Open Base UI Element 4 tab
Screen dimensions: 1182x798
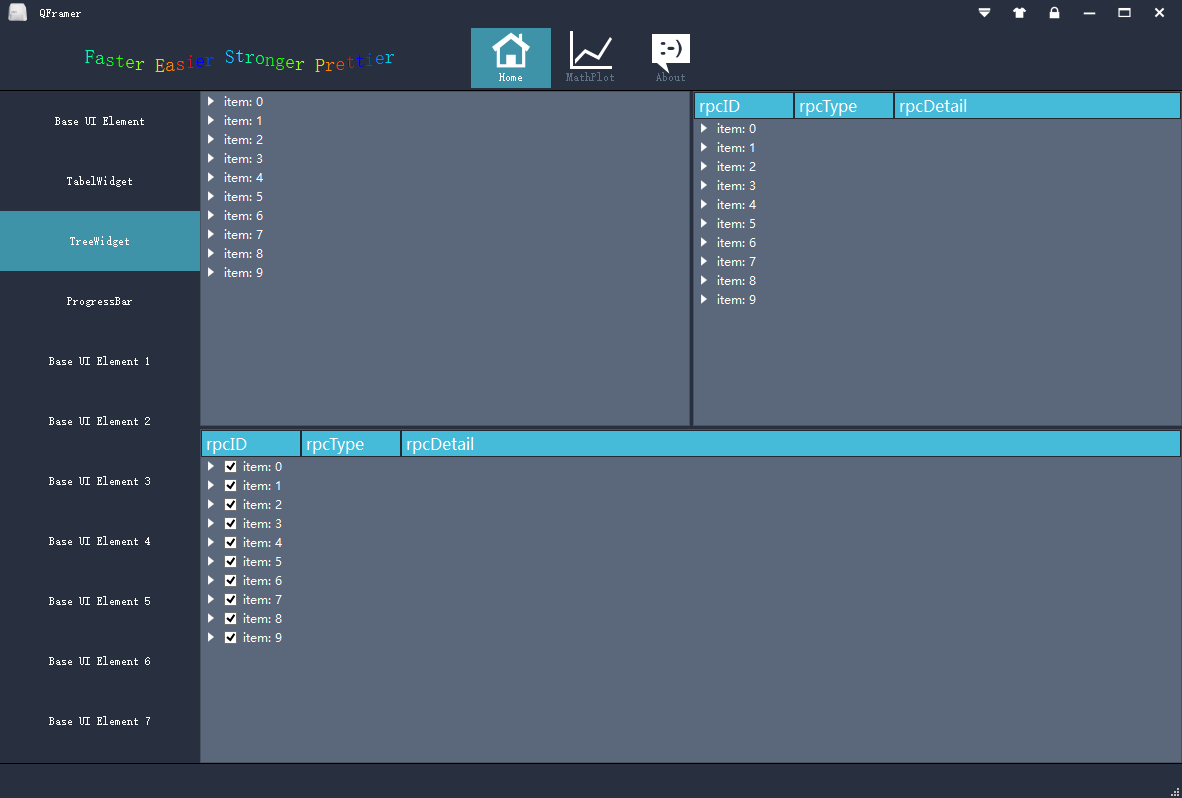pos(100,541)
